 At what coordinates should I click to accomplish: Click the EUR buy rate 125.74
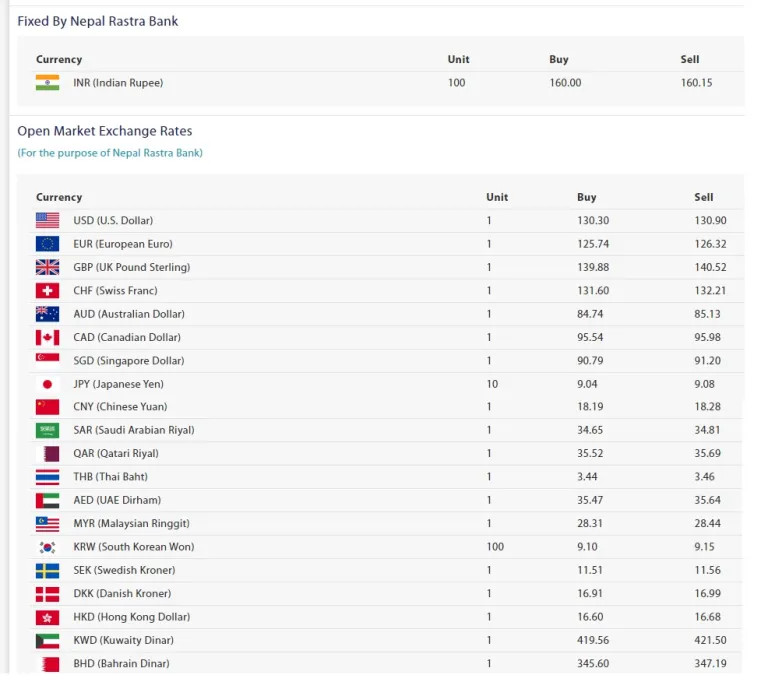(x=593, y=244)
